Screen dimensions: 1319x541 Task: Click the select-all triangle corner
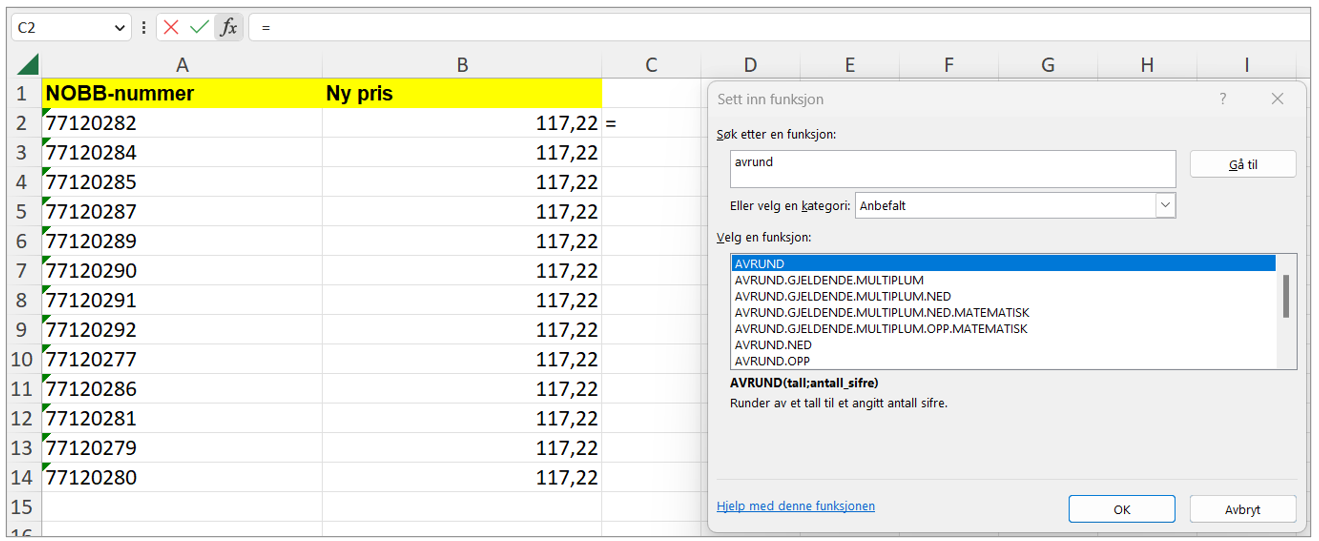(x=27, y=66)
